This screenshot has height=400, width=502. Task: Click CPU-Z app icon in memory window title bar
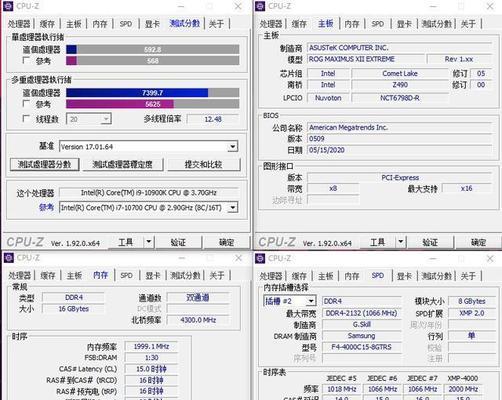8,258
